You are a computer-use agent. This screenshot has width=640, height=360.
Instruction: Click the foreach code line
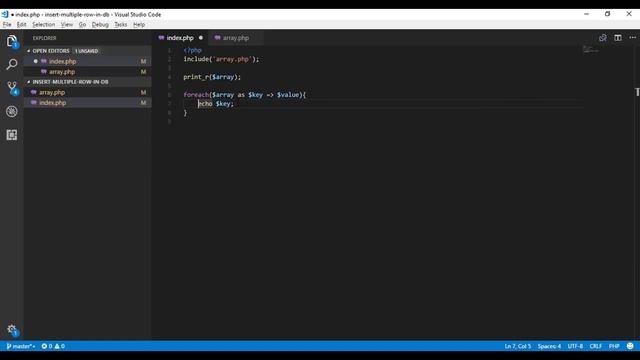pyautogui.click(x=244, y=95)
